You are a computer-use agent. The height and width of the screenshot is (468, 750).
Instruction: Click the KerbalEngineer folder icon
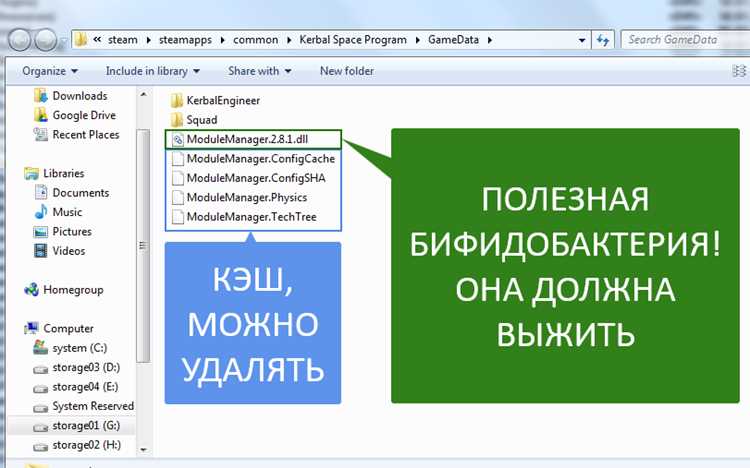(177, 100)
